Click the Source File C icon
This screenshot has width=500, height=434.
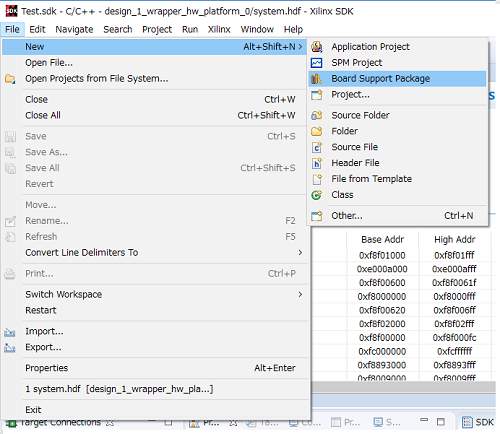click(317, 147)
